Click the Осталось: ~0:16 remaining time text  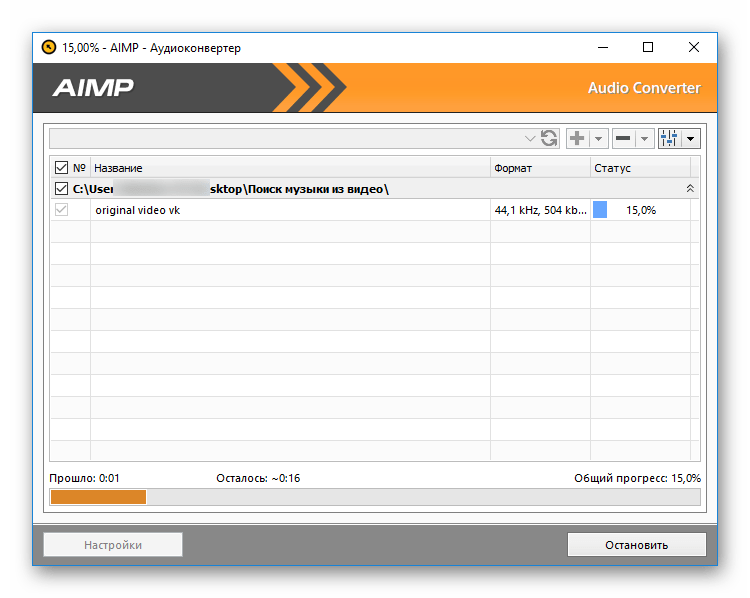tap(258, 478)
